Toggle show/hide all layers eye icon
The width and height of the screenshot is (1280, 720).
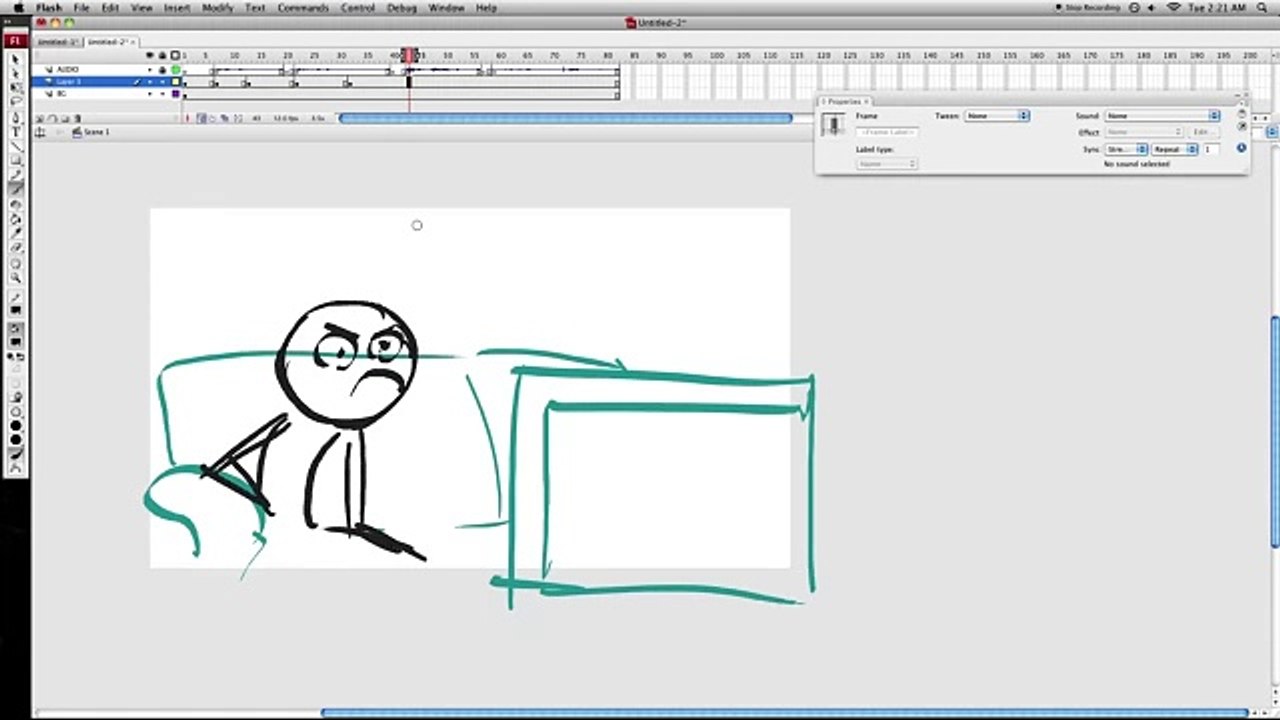click(x=150, y=55)
